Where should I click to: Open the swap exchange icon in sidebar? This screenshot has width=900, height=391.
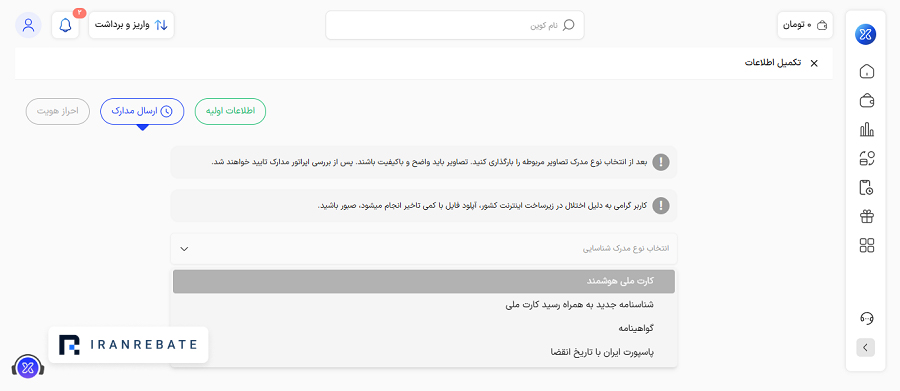click(866, 158)
